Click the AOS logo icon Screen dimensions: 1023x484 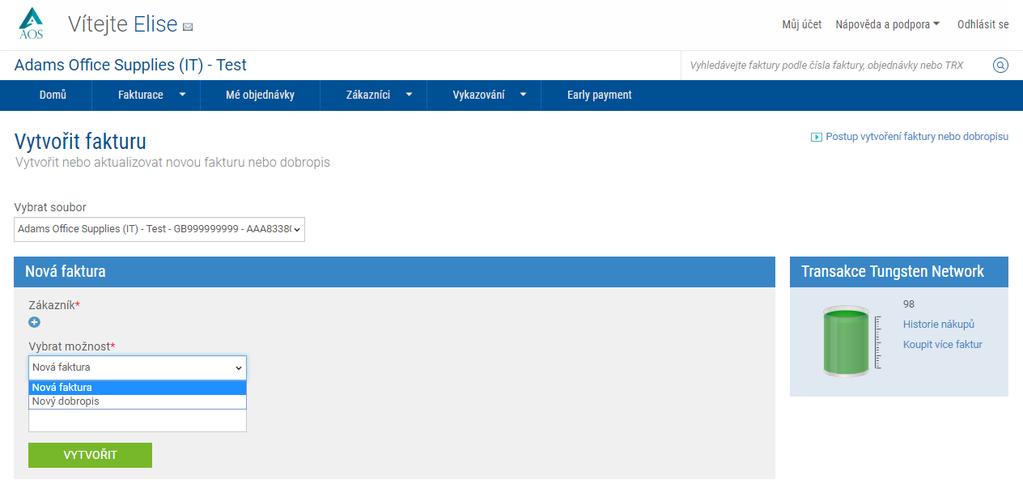coord(31,24)
